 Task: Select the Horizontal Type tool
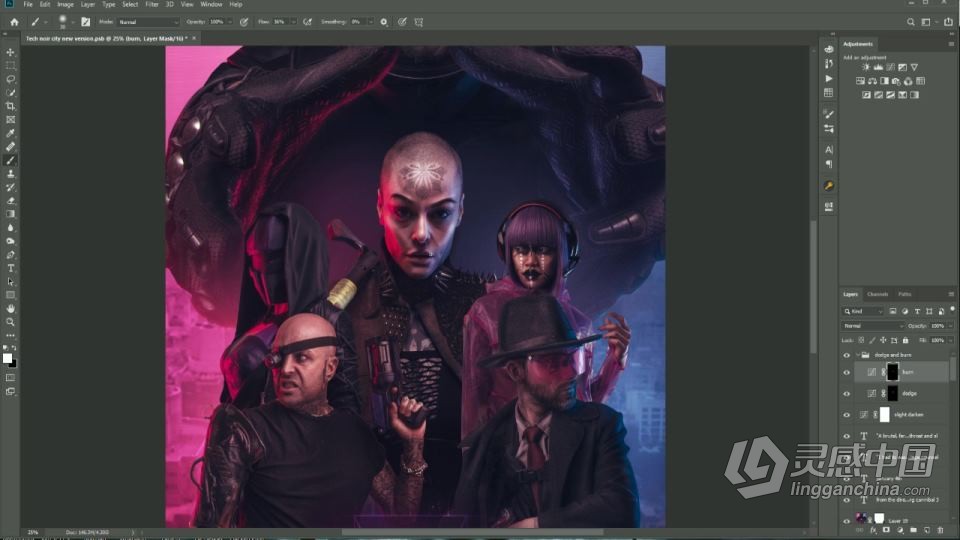(x=10, y=268)
